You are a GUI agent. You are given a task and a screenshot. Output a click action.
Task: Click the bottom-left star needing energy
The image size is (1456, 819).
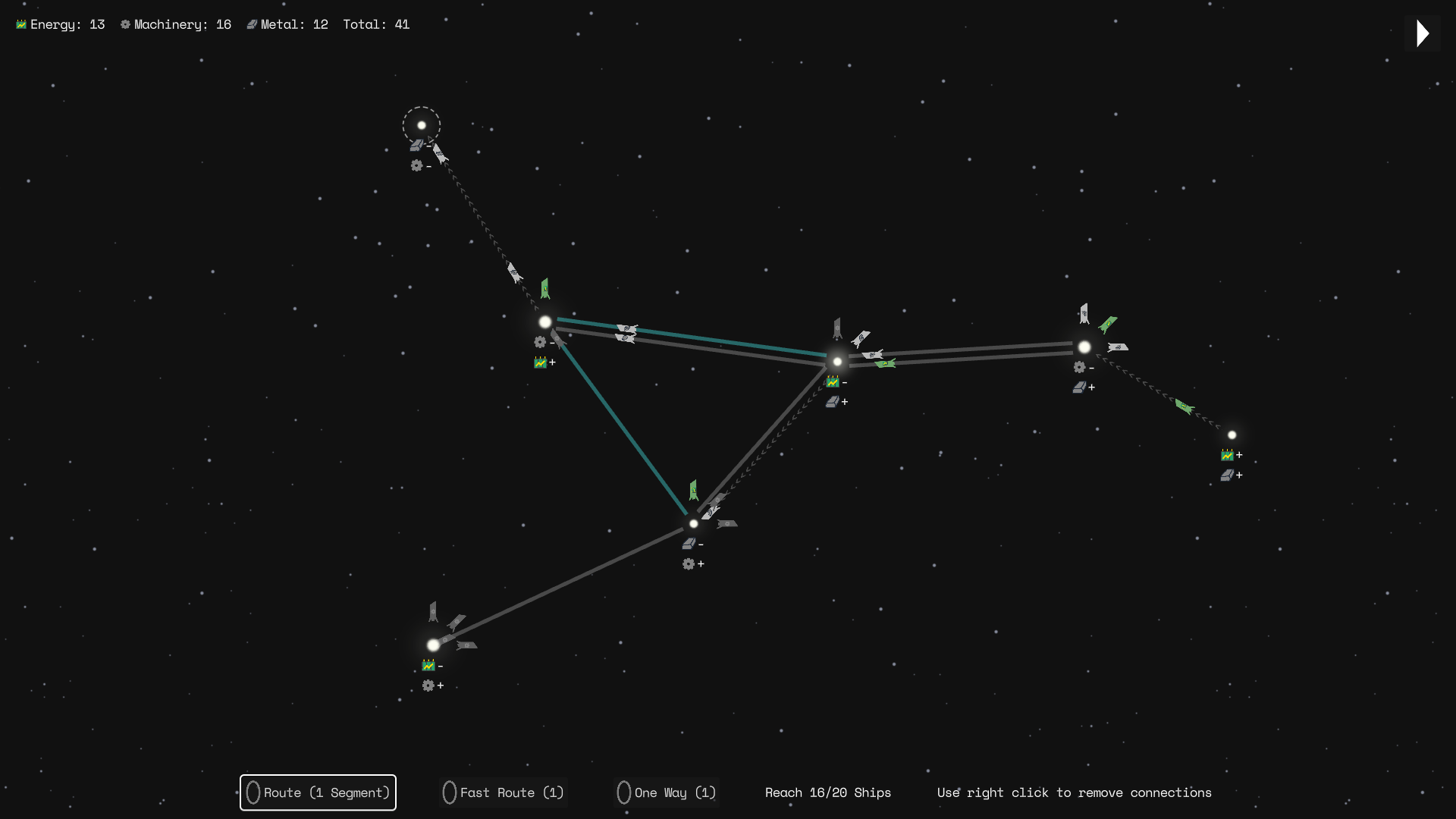coord(433,645)
